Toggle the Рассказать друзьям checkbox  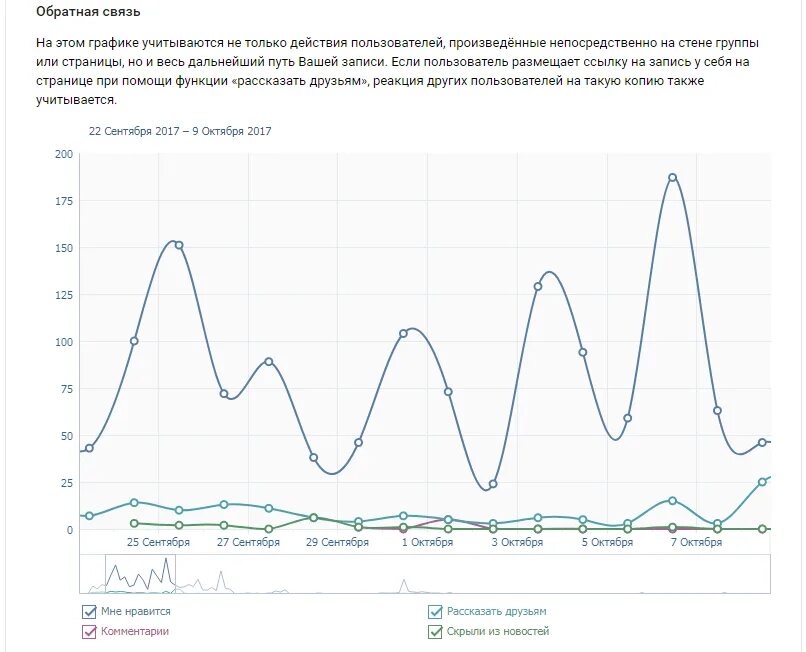435,612
